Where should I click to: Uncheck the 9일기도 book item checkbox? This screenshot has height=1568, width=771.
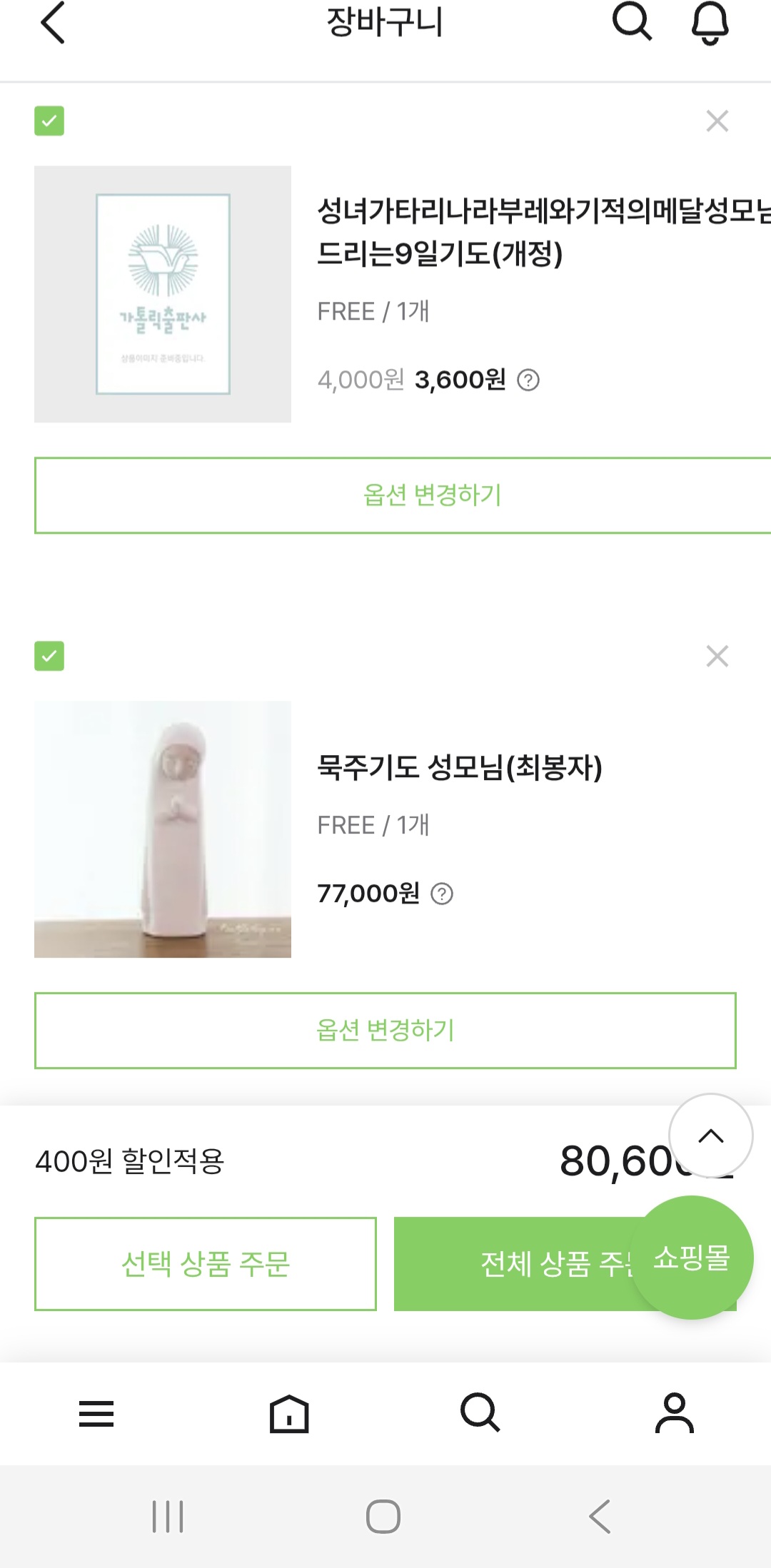(49, 121)
